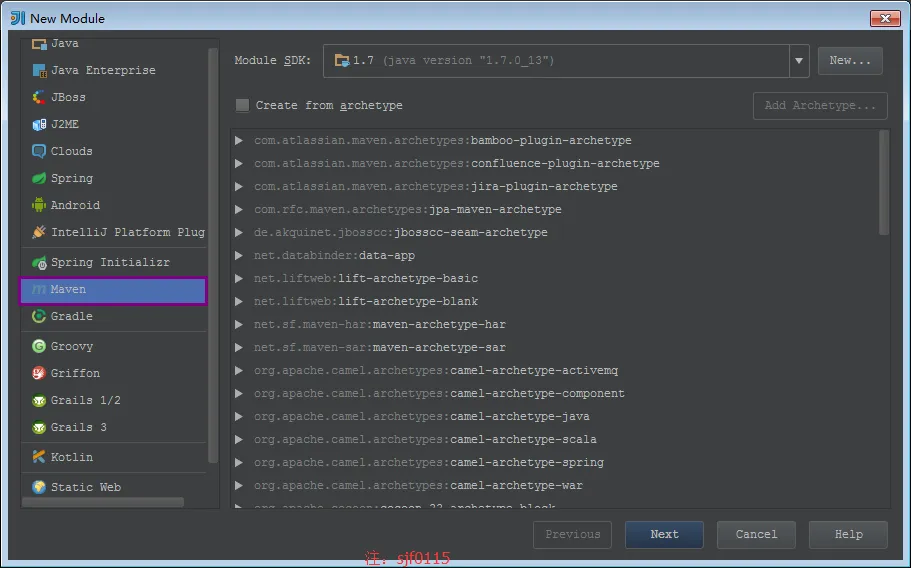This screenshot has width=911, height=568.
Task: Click the Previous button
Action: pos(572,534)
